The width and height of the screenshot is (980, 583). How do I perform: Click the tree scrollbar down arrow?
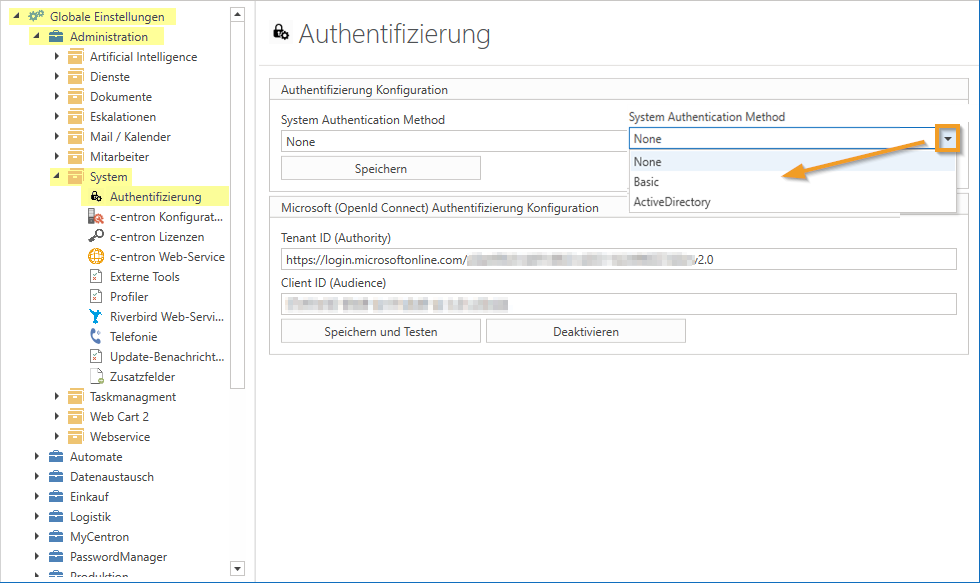pos(237,568)
